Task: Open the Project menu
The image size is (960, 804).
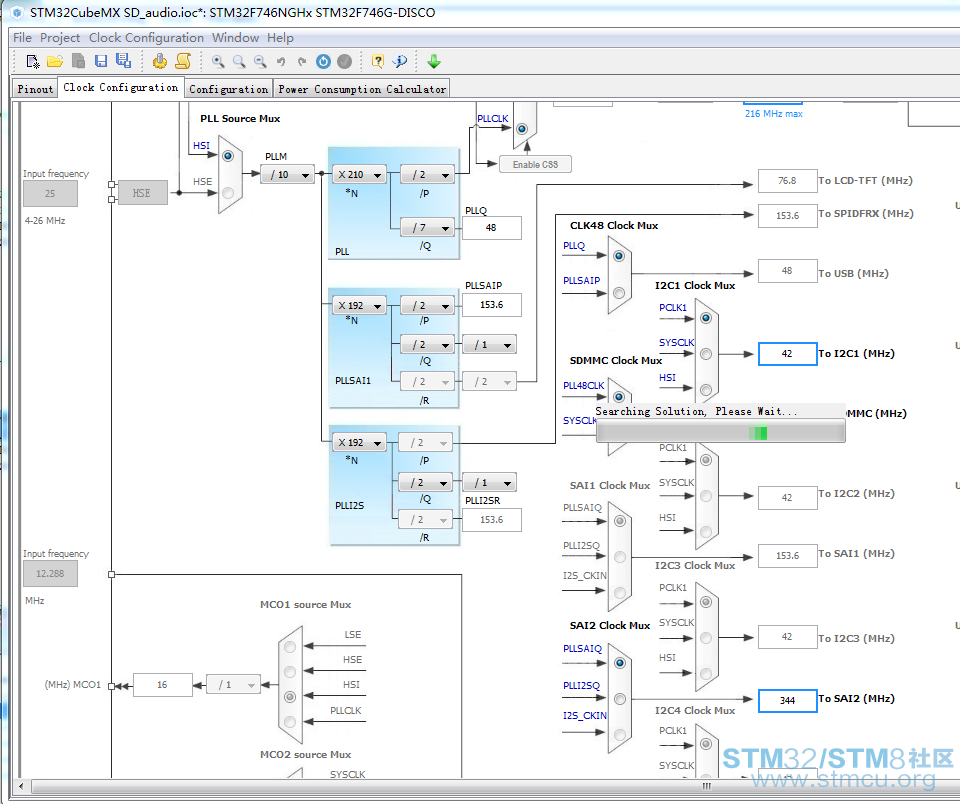Action: (60, 37)
